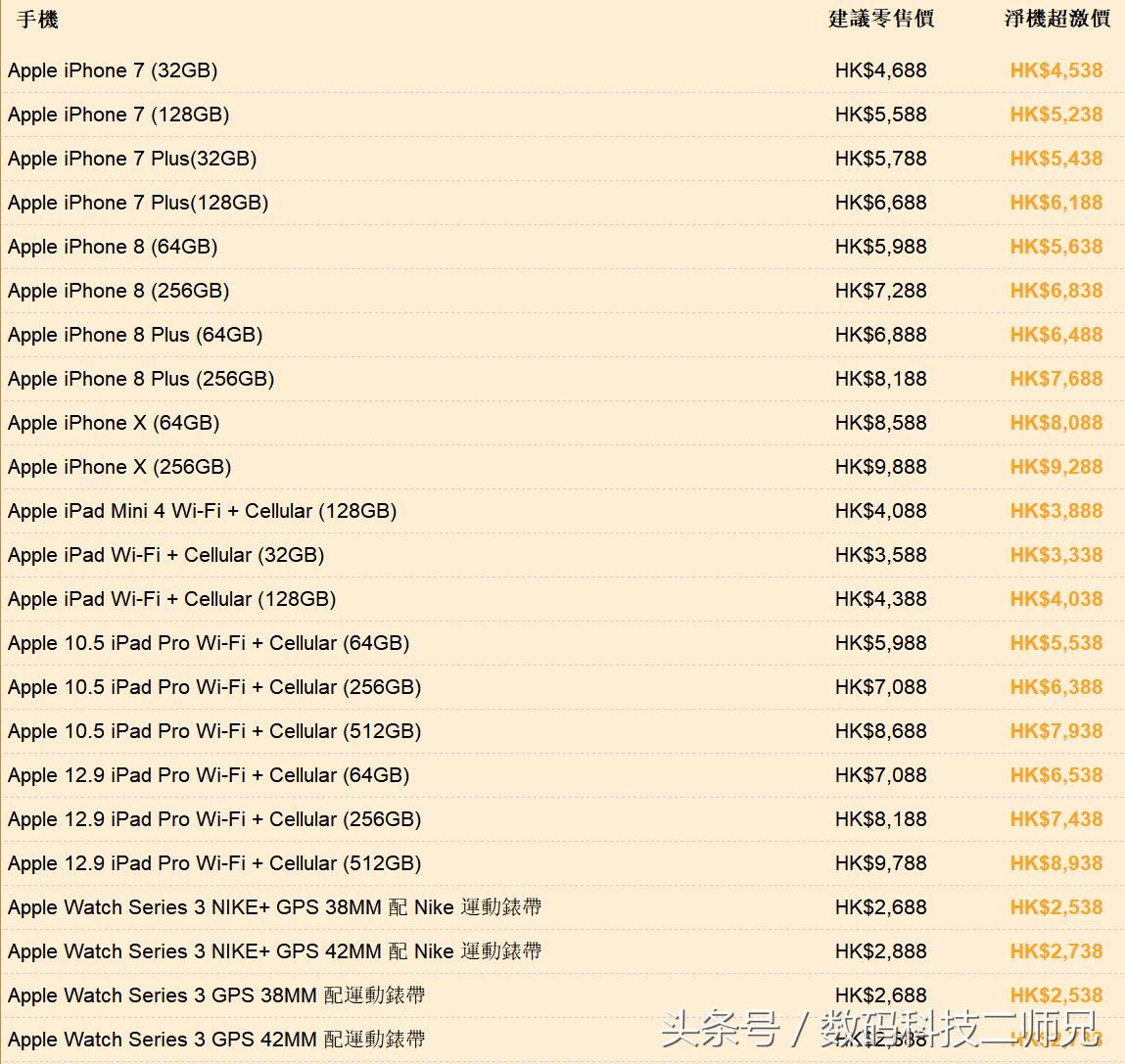Select Apple iPhone X (256GB) product name
Viewport: 1125px width, 1064px height.
(x=119, y=467)
